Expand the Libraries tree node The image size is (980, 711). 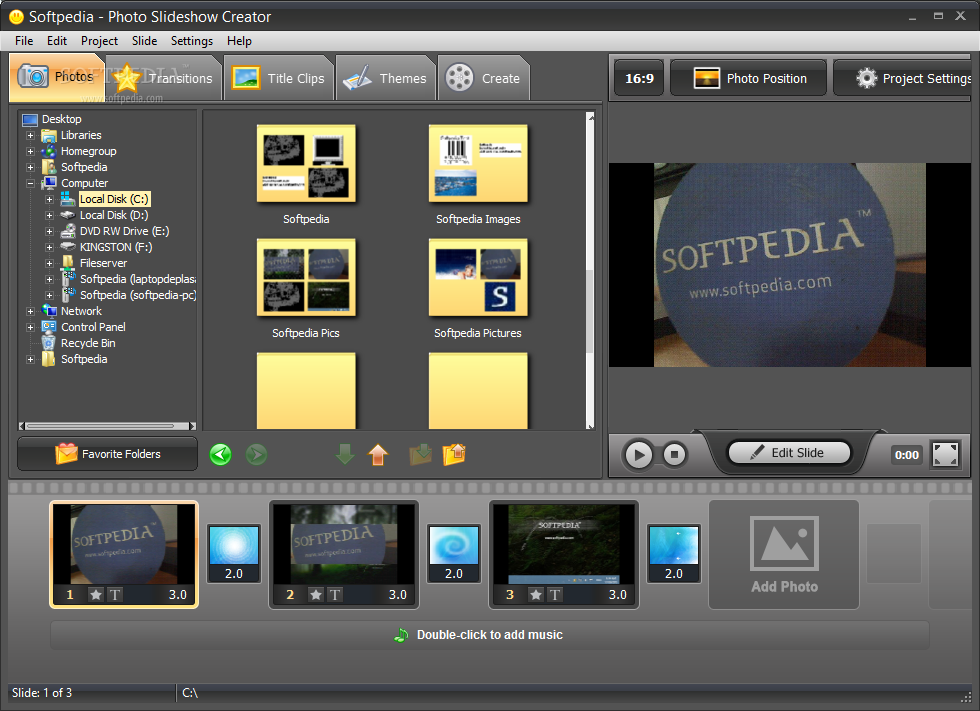[30, 135]
